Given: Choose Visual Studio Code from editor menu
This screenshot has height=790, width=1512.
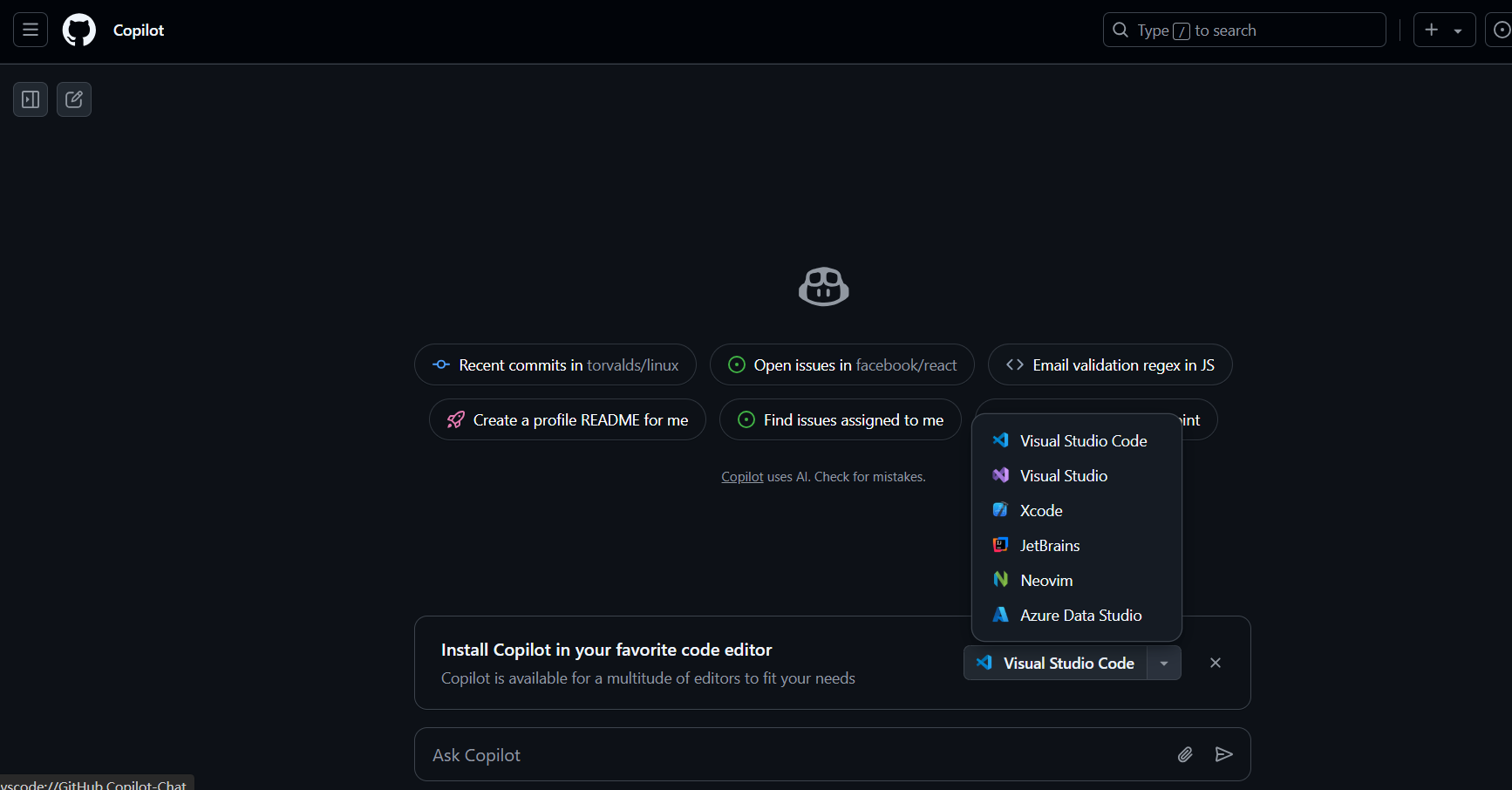Looking at the screenshot, I should tap(1077, 441).
